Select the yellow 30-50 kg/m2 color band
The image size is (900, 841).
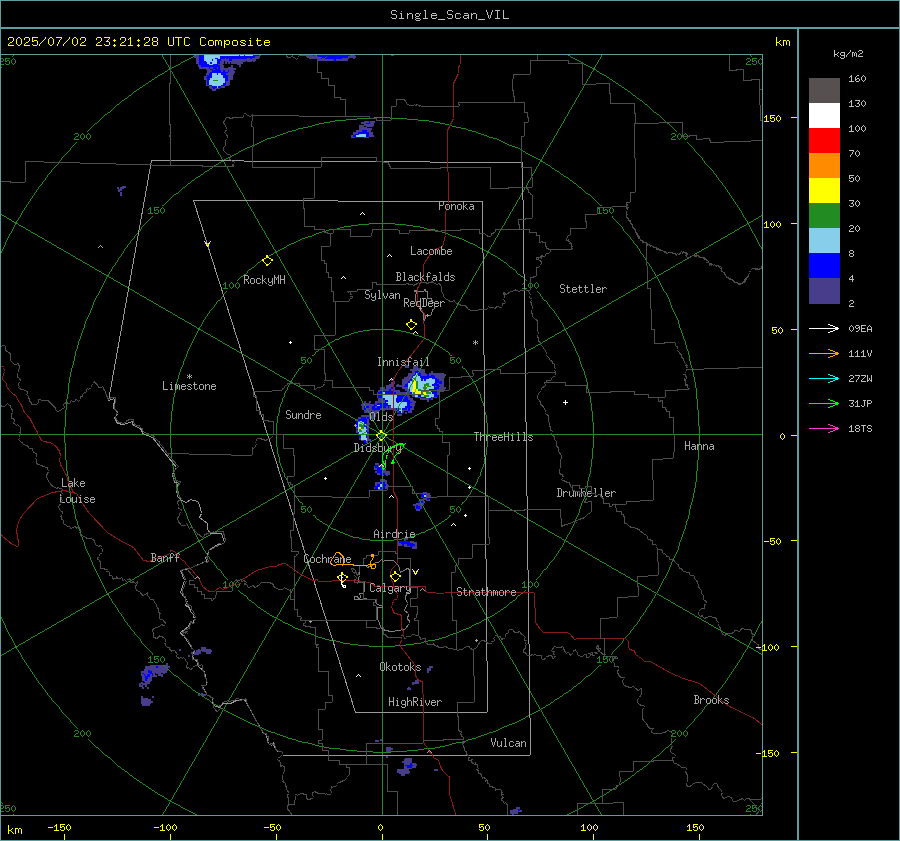(x=824, y=190)
